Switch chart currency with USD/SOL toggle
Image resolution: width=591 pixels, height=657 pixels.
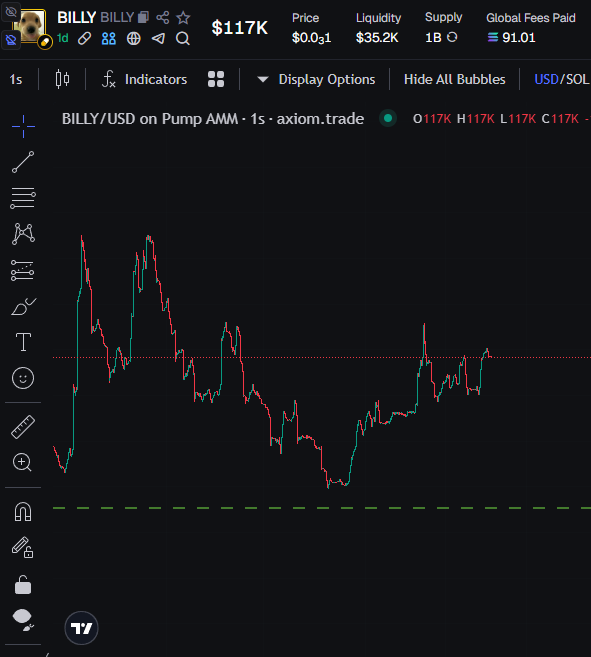562,79
